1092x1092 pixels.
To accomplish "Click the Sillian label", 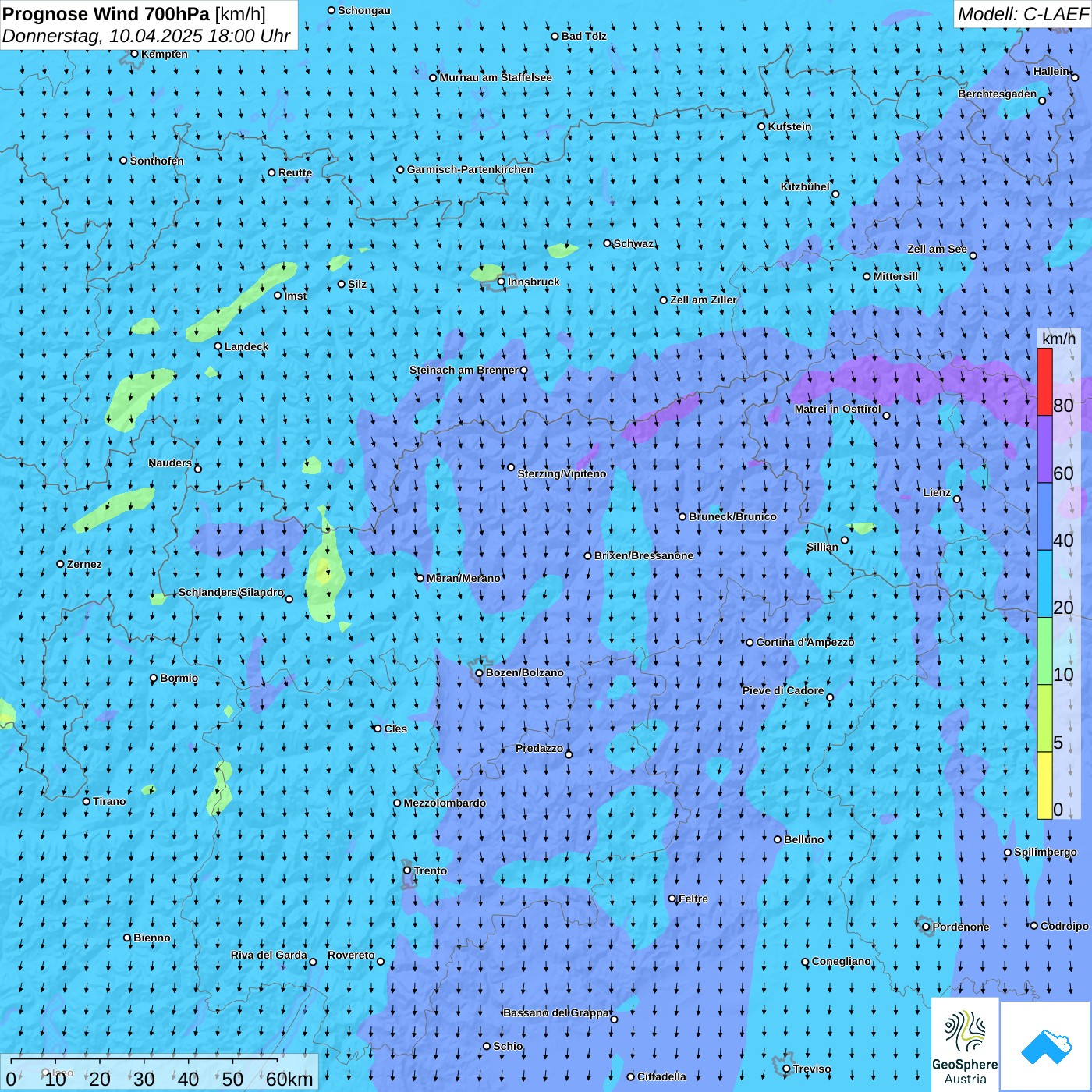I will (822, 547).
